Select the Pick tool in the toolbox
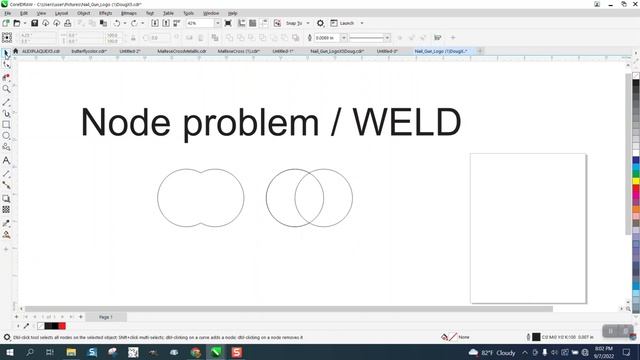 click(x=6, y=53)
